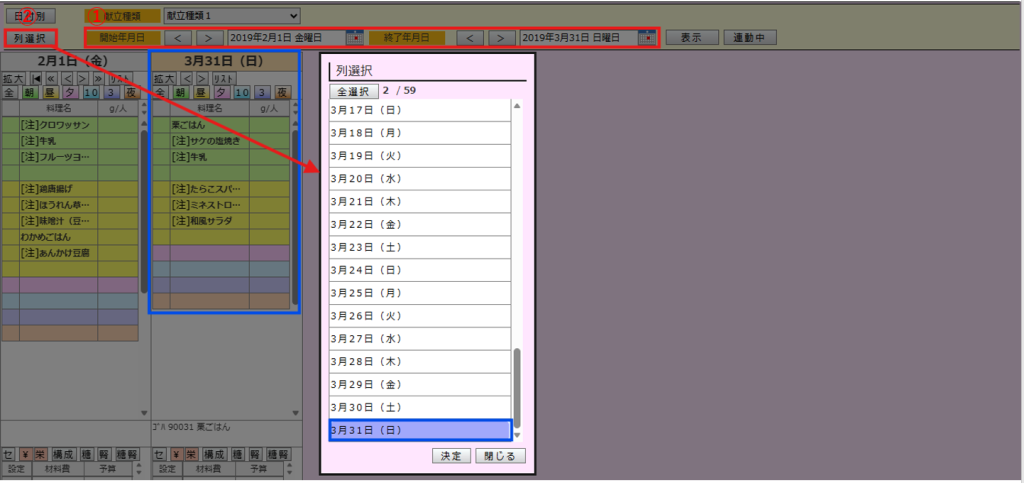Click the ¥ cost icon under 2月1日 column
This screenshot has height=483, width=1024.
pyautogui.click(x=26, y=454)
